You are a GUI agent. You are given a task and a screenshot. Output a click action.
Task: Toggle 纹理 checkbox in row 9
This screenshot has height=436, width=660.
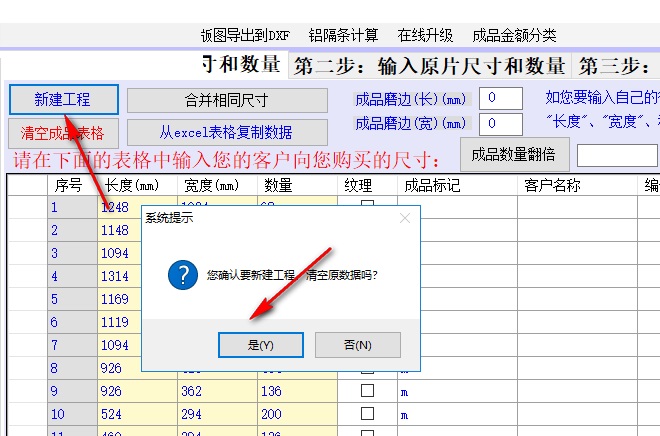click(x=367, y=391)
